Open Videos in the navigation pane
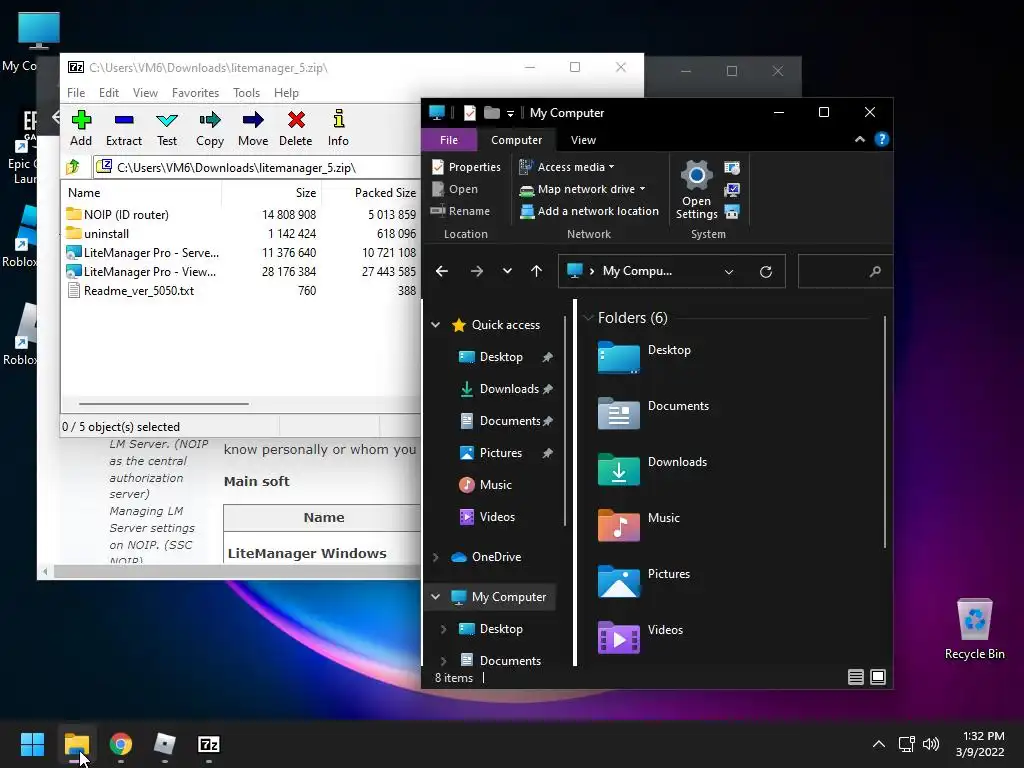Screen dimensions: 1024x768 487,517
